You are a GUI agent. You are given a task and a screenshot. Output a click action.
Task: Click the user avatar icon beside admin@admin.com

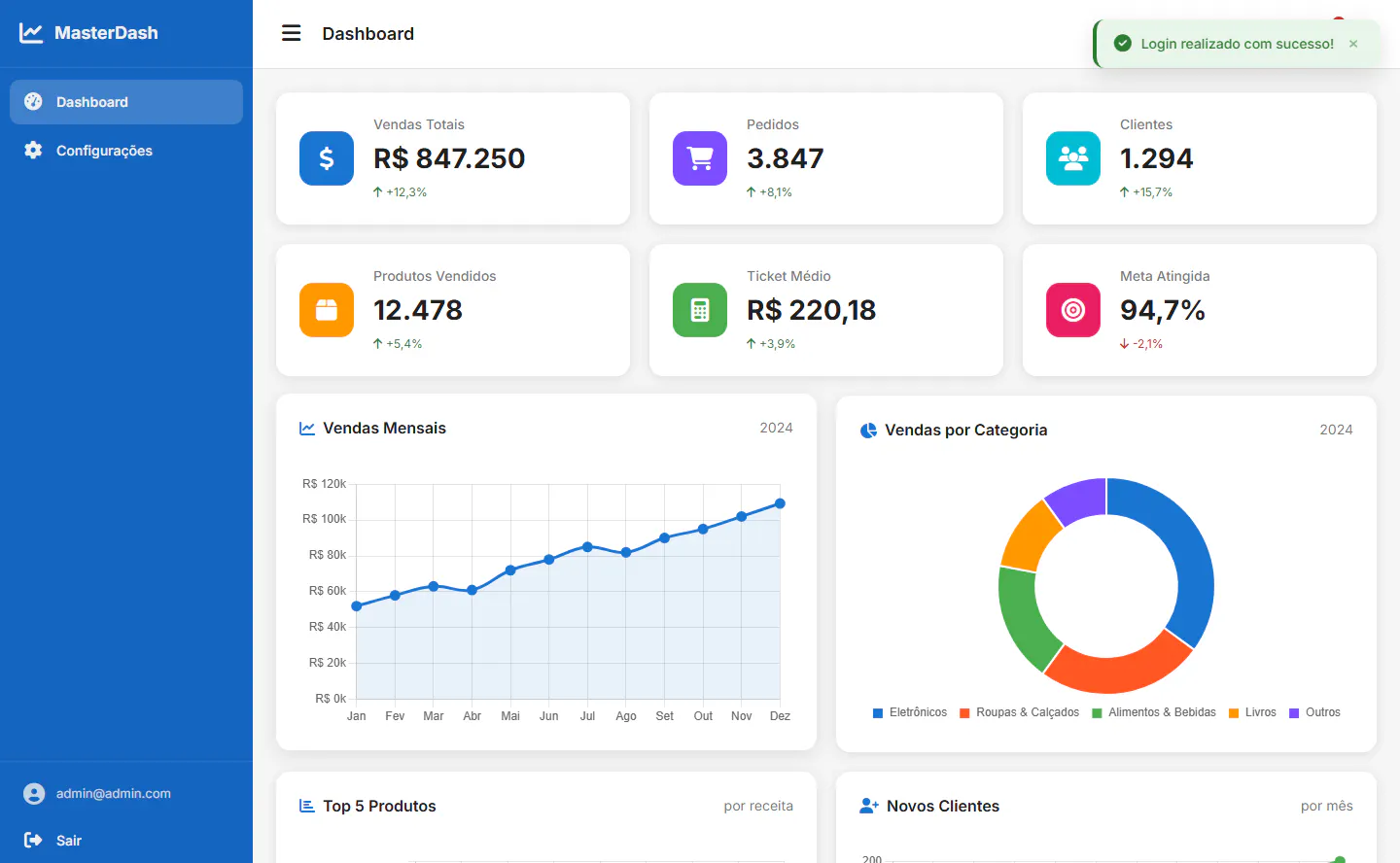(34, 794)
